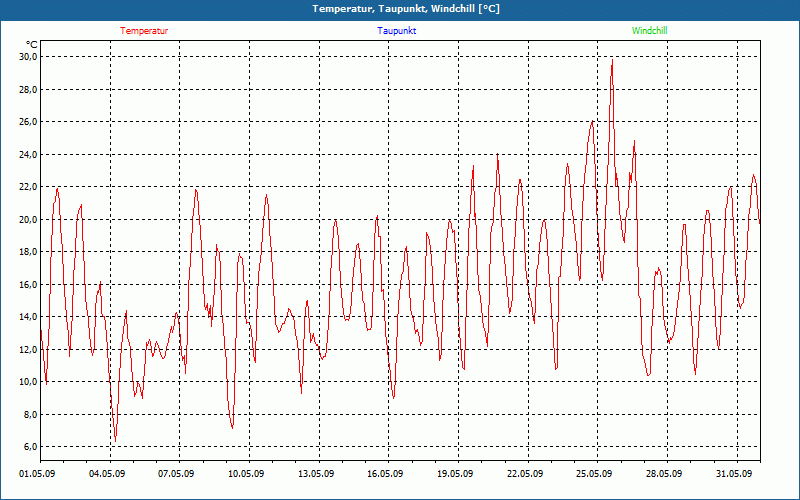This screenshot has height=500, width=800.
Task: Click the 19.05.09 date label
Action: click(x=455, y=474)
